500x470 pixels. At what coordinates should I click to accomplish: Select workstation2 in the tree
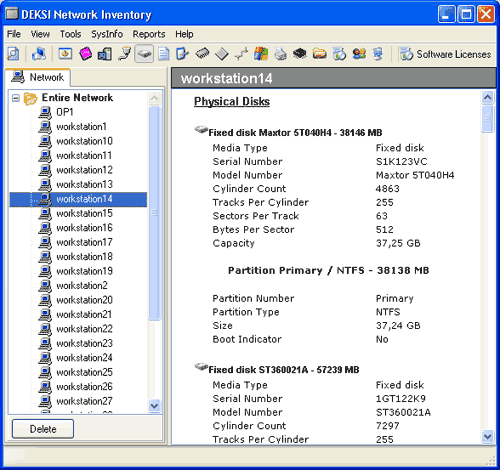coord(82,286)
